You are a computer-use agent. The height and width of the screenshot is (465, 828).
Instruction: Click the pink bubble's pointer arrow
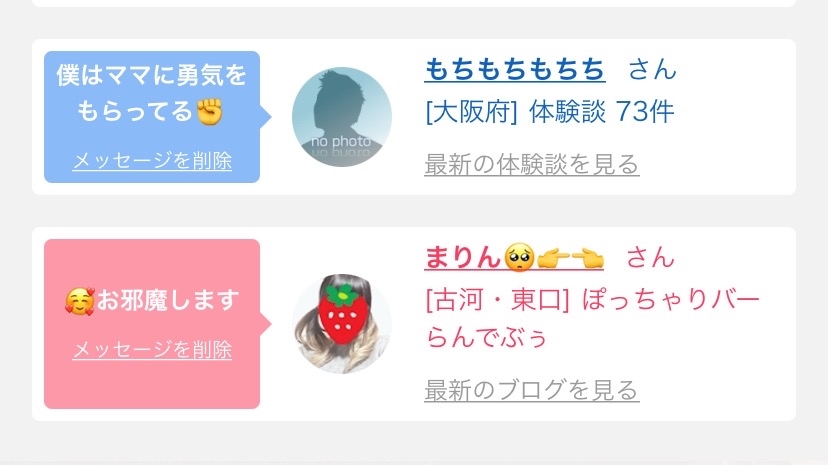point(266,324)
